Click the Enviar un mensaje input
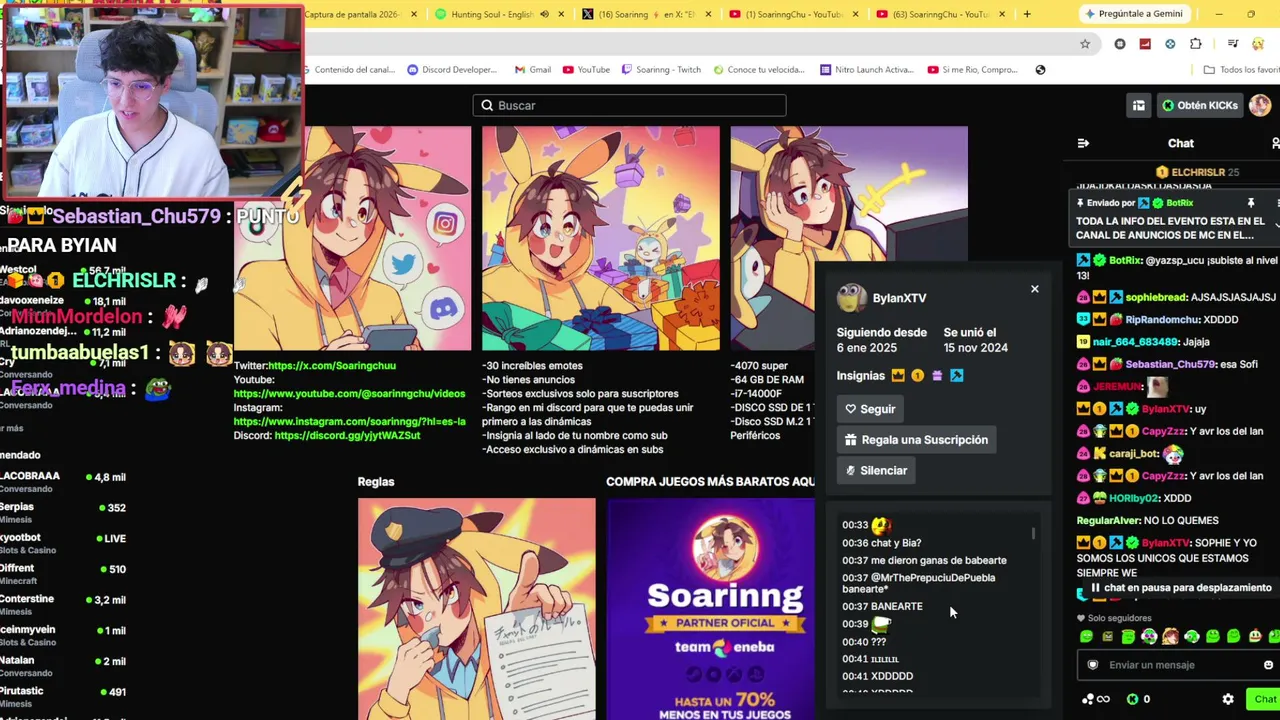 pos(1178,665)
